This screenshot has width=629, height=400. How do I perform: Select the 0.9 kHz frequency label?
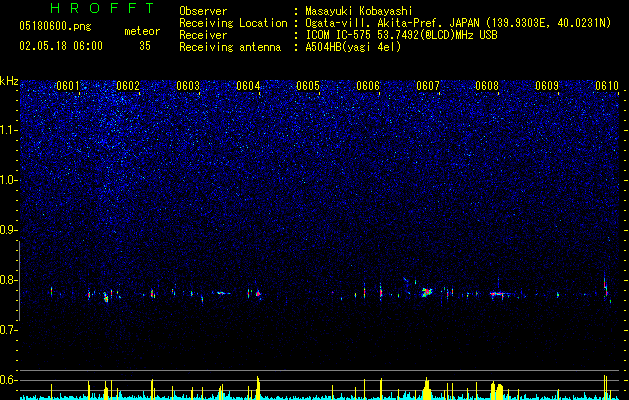[x=8, y=230]
